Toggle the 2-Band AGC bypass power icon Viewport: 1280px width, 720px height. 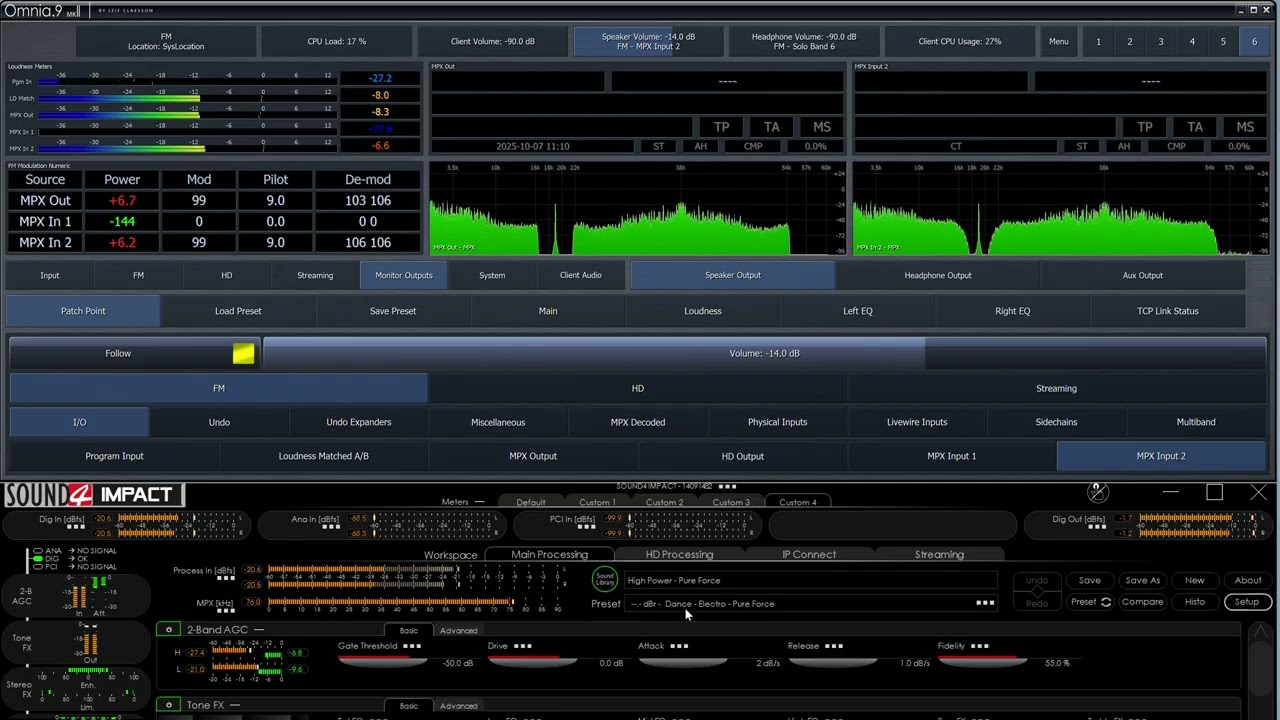[169, 630]
